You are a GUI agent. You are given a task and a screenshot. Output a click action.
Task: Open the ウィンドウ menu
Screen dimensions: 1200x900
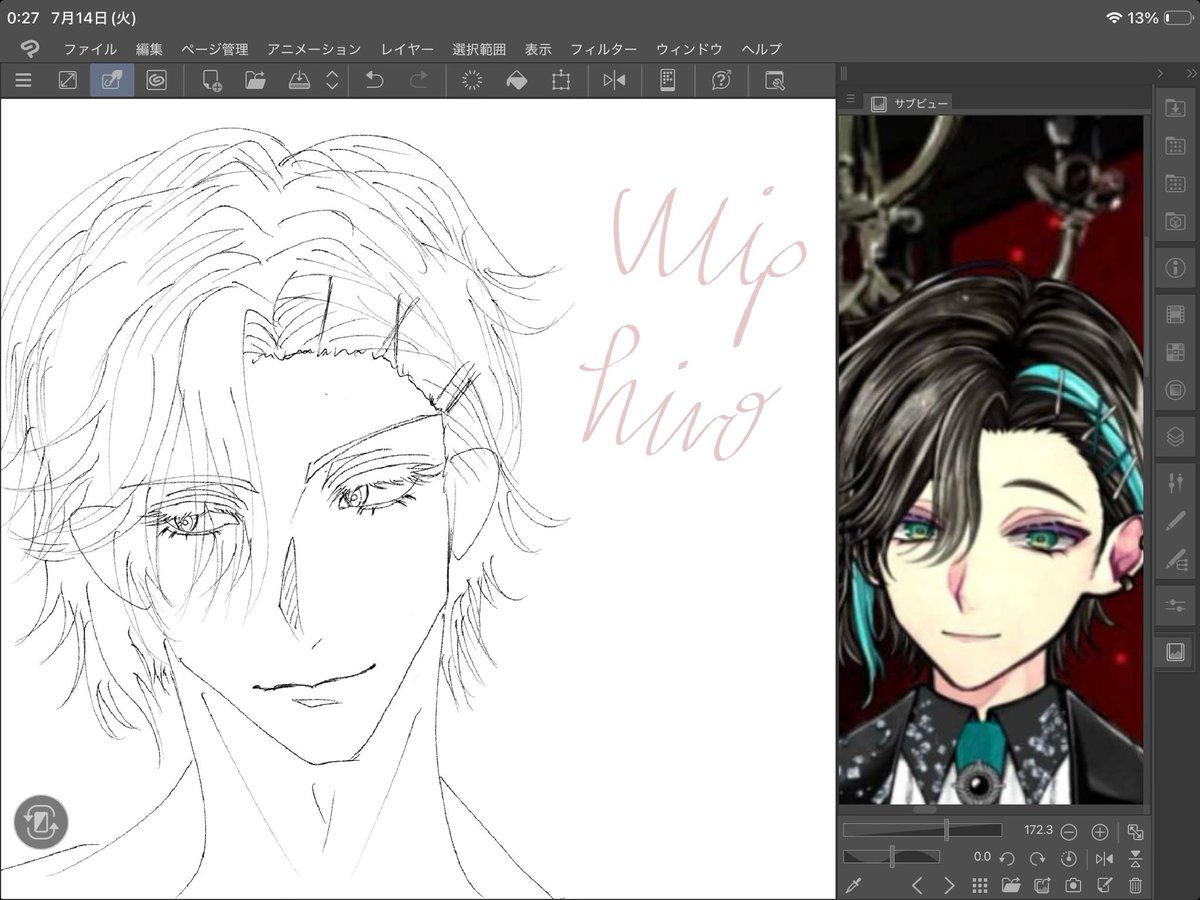pyautogui.click(x=689, y=49)
